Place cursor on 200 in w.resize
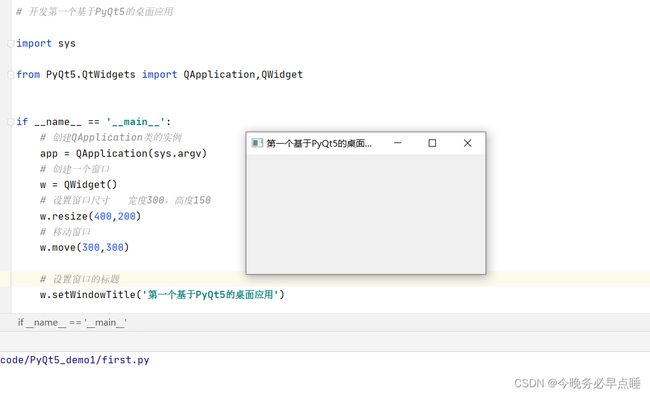This screenshot has width=650, height=395. pos(126,216)
